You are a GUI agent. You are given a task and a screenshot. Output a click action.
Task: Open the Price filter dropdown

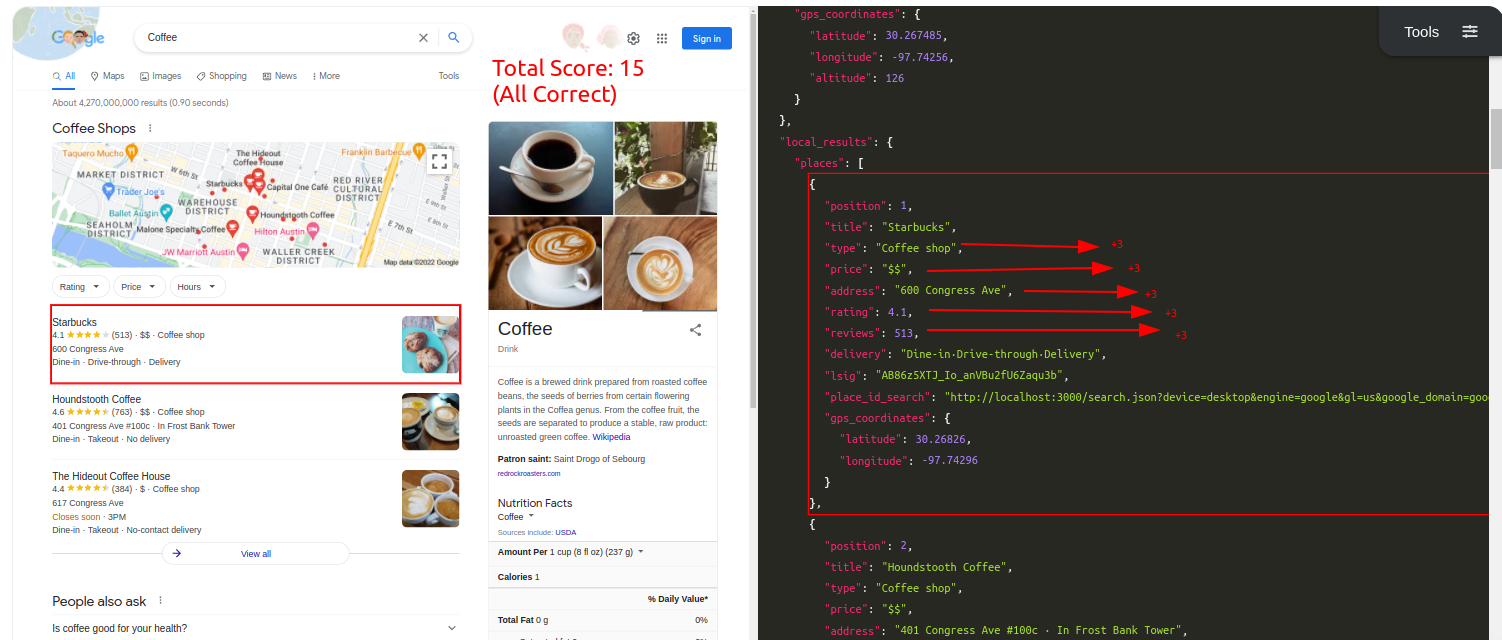[x=139, y=287]
